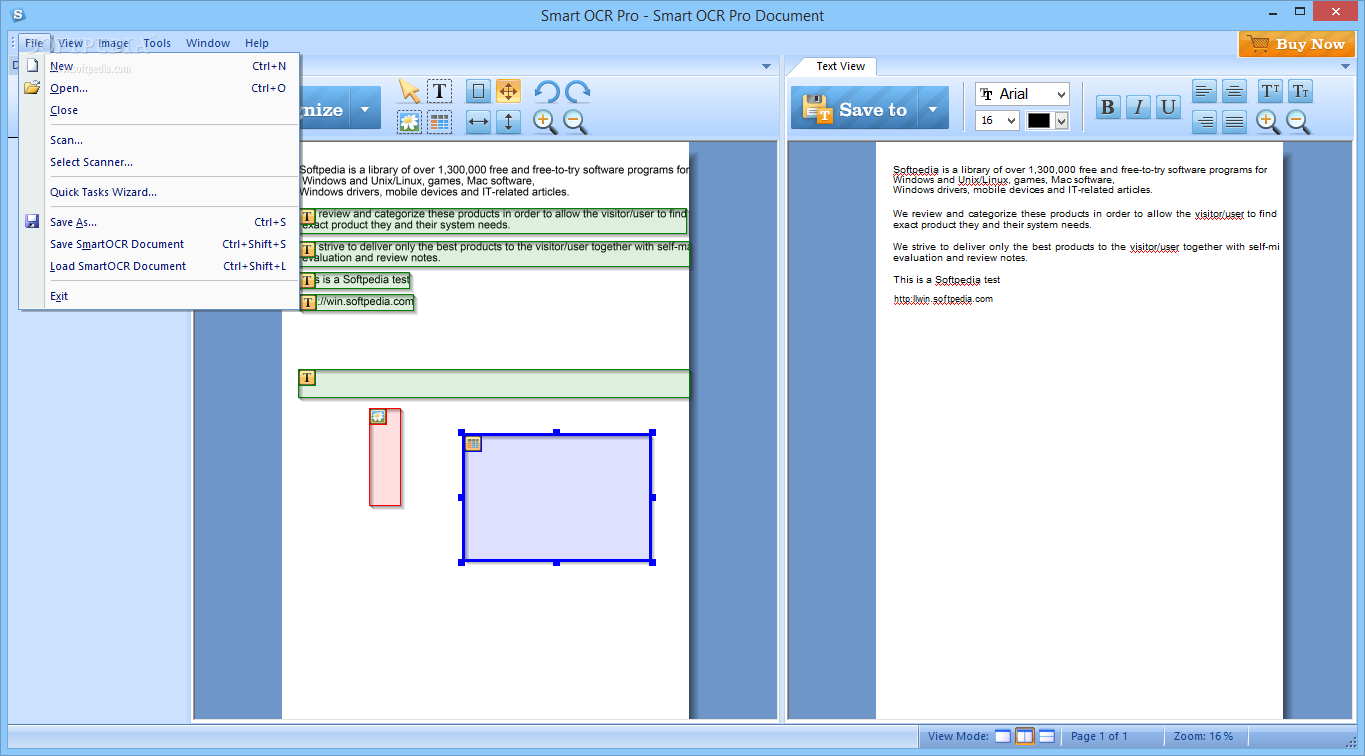This screenshot has width=1365, height=756.
Task: Select the text zone tool
Action: 439,91
